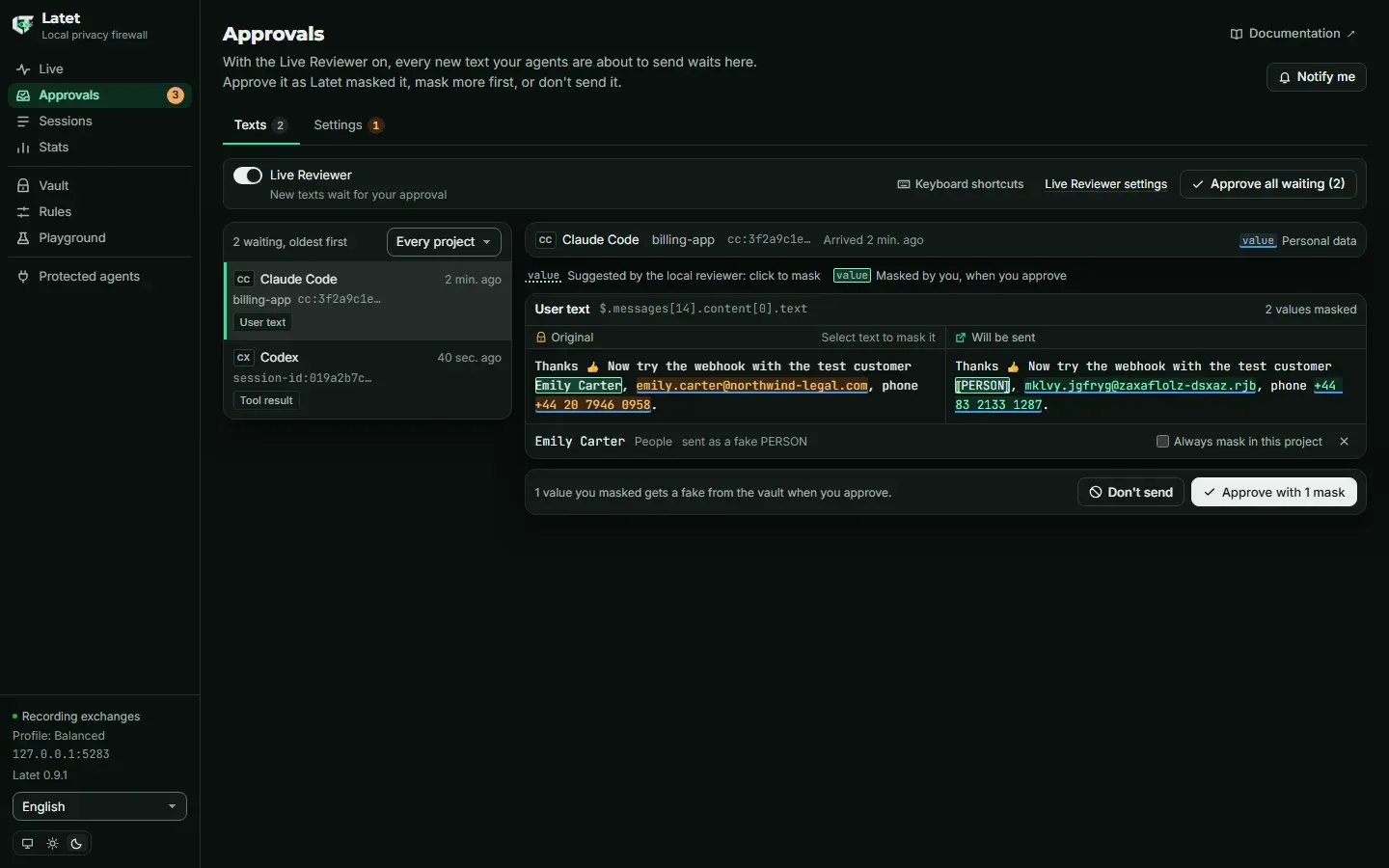The width and height of the screenshot is (1389, 868).
Task: Click the Latet shield logo
Action: (22, 25)
